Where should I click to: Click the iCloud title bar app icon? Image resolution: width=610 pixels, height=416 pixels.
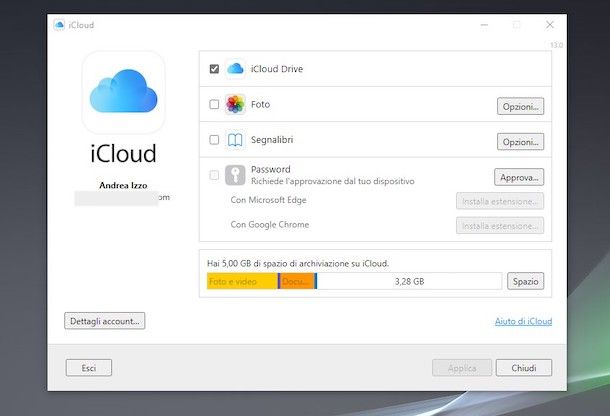pos(59,25)
